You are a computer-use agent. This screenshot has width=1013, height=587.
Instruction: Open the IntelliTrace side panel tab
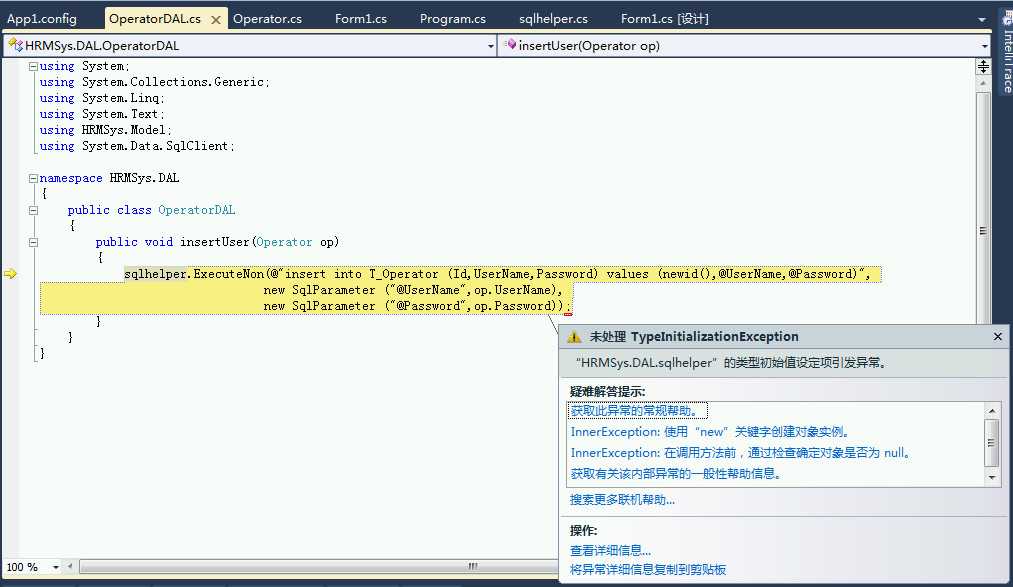pos(1006,52)
